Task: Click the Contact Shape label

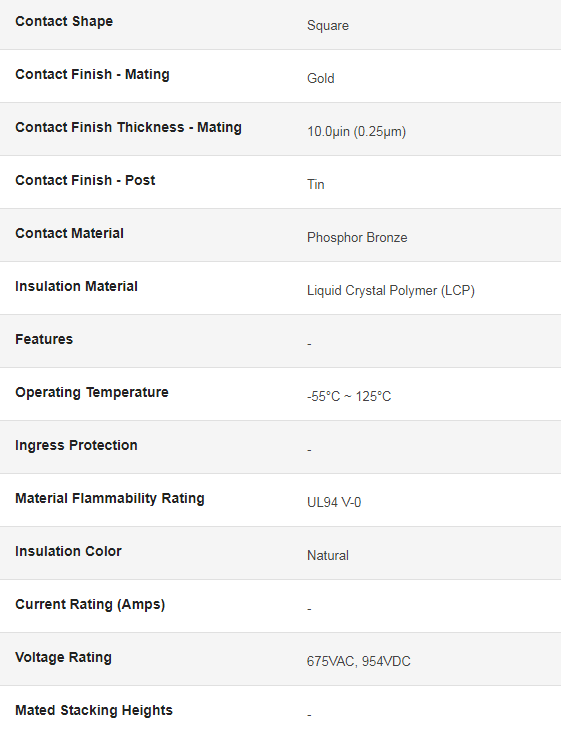Action: 64,22
